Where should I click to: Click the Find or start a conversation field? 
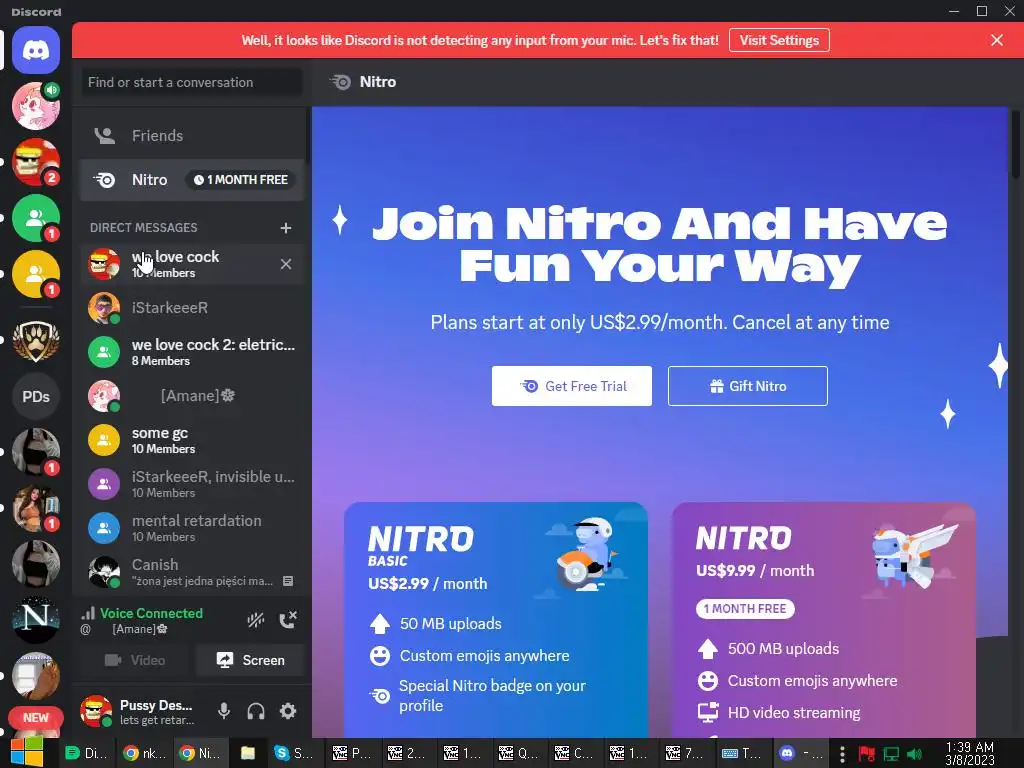[x=191, y=82]
